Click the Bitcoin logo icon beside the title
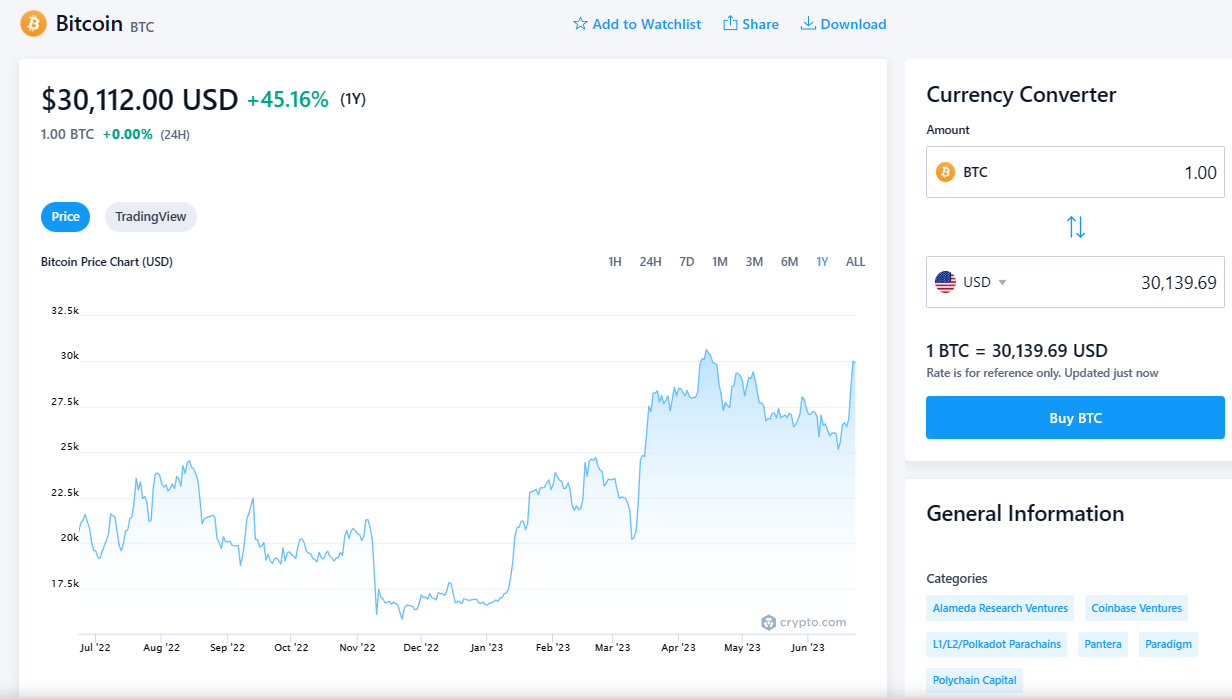This screenshot has width=1232, height=699. pos(33,24)
